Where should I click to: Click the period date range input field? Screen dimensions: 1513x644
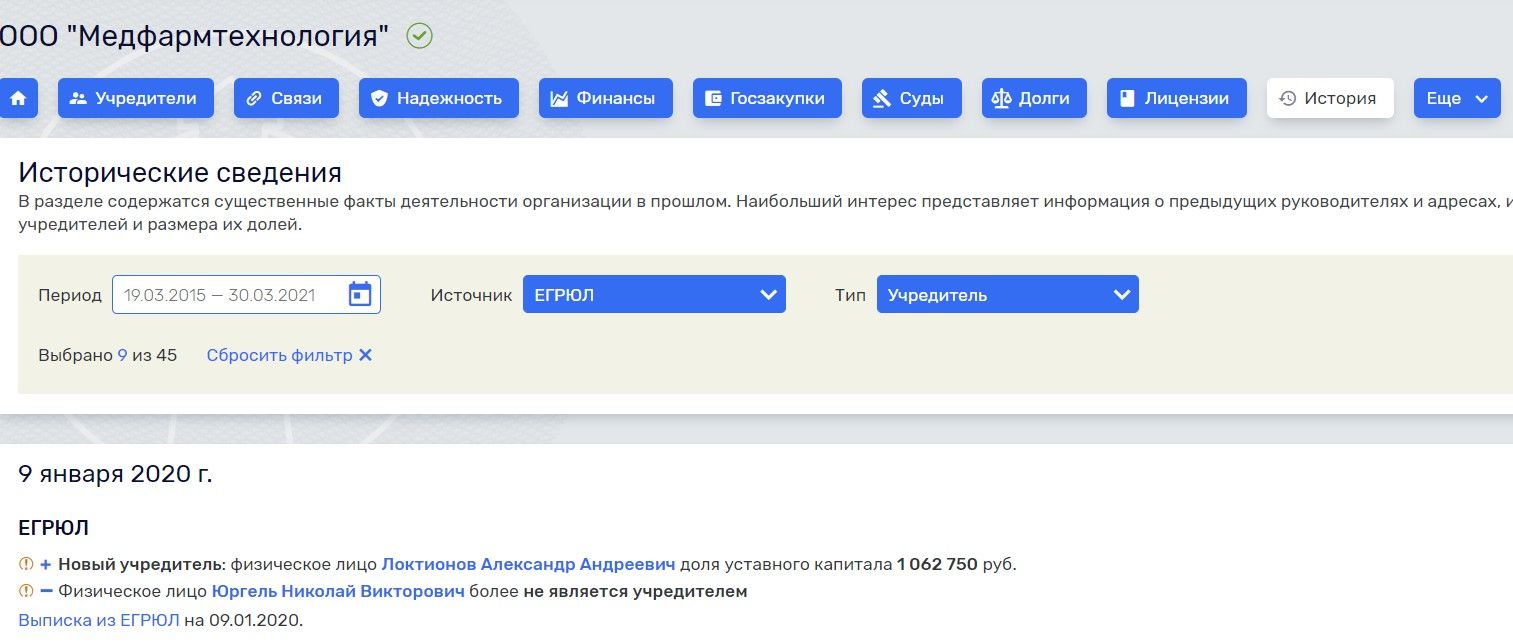246,294
